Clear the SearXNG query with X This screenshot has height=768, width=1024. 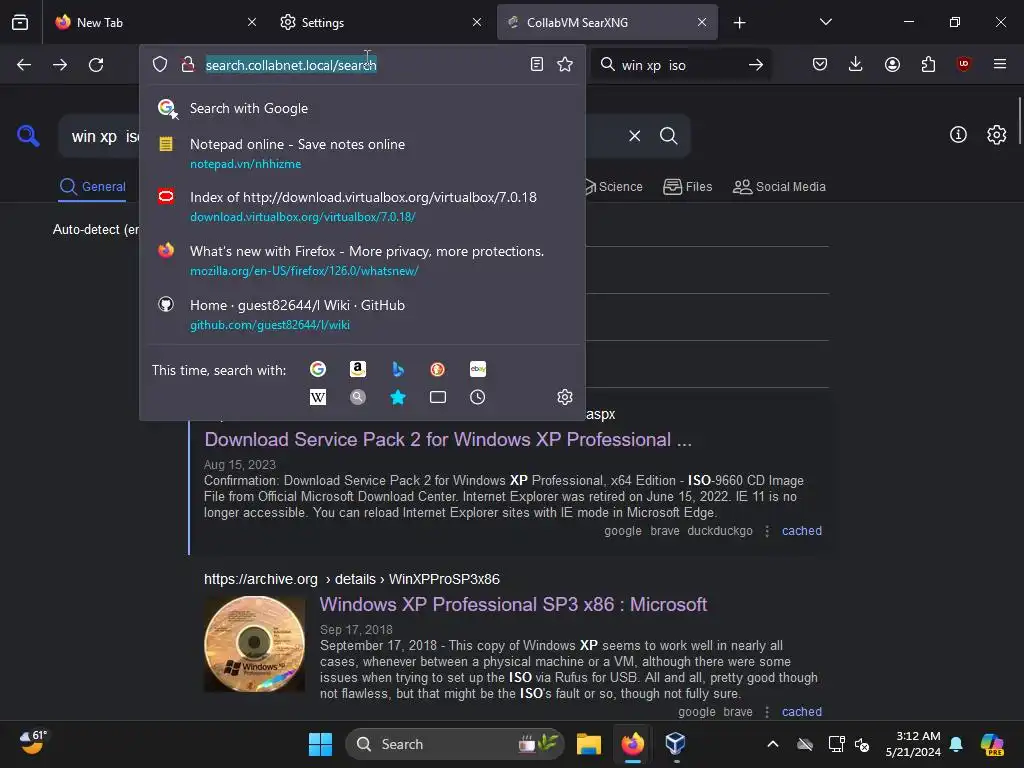point(635,136)
